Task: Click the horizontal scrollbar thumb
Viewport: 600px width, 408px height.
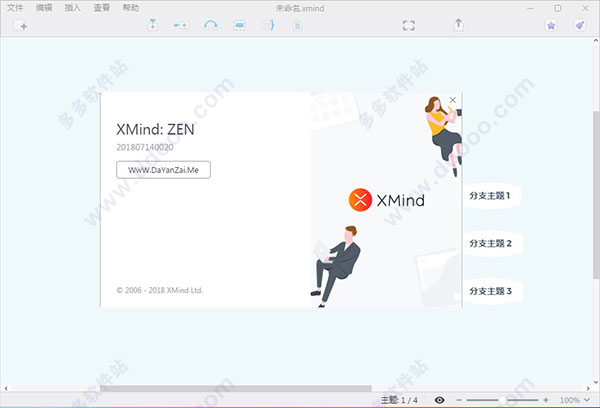Action: point(236,388)
